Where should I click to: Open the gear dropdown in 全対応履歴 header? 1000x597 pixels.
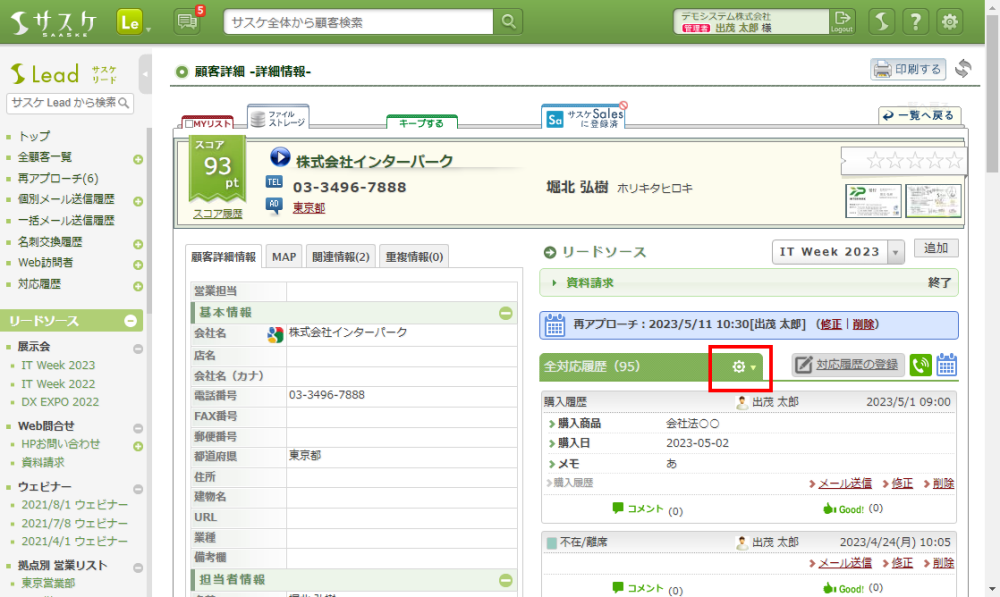[x=744, y=367]
